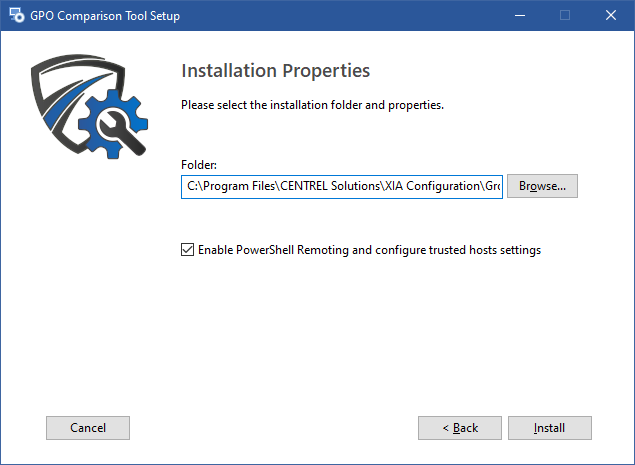Click the 'Folder:' label
The image size is (635, 465).
pyautogui.click(x=199, y=165)
